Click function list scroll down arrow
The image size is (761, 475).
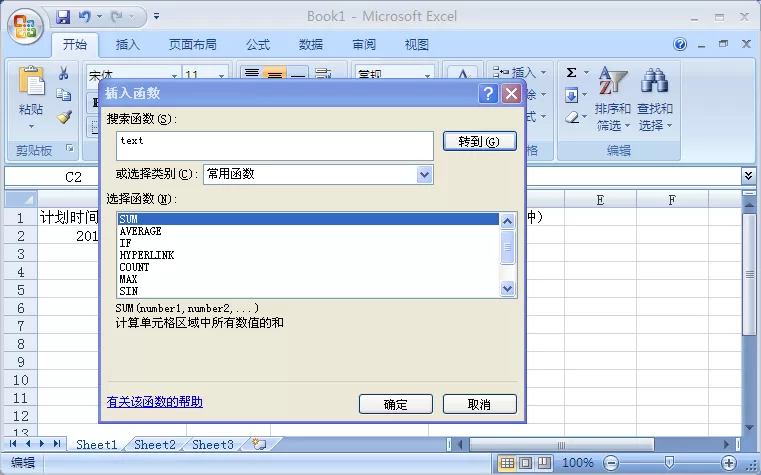coord(508,289)
